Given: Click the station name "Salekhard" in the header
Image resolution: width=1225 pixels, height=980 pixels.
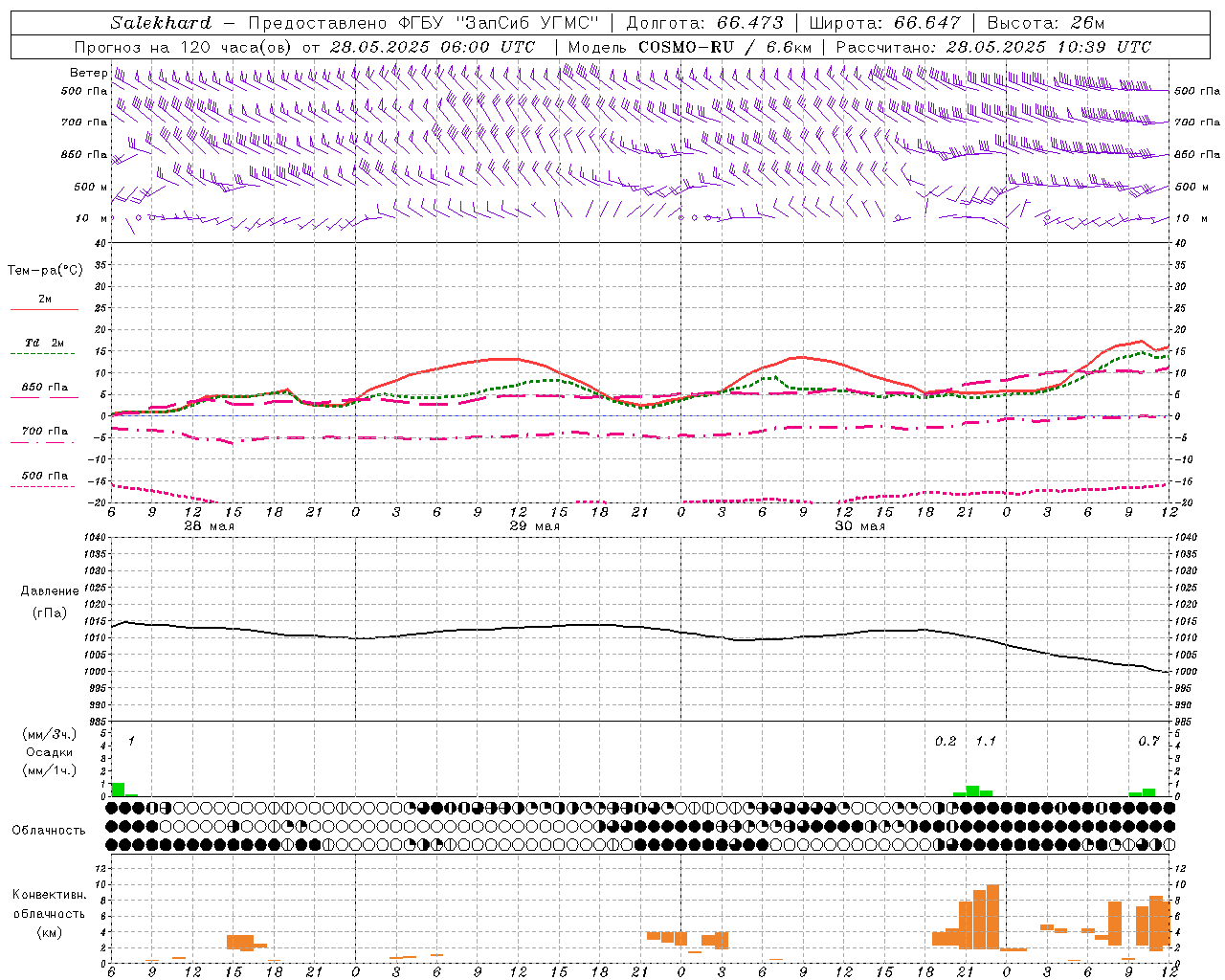Looking at the screenshot, I should [x=161, y=23].
